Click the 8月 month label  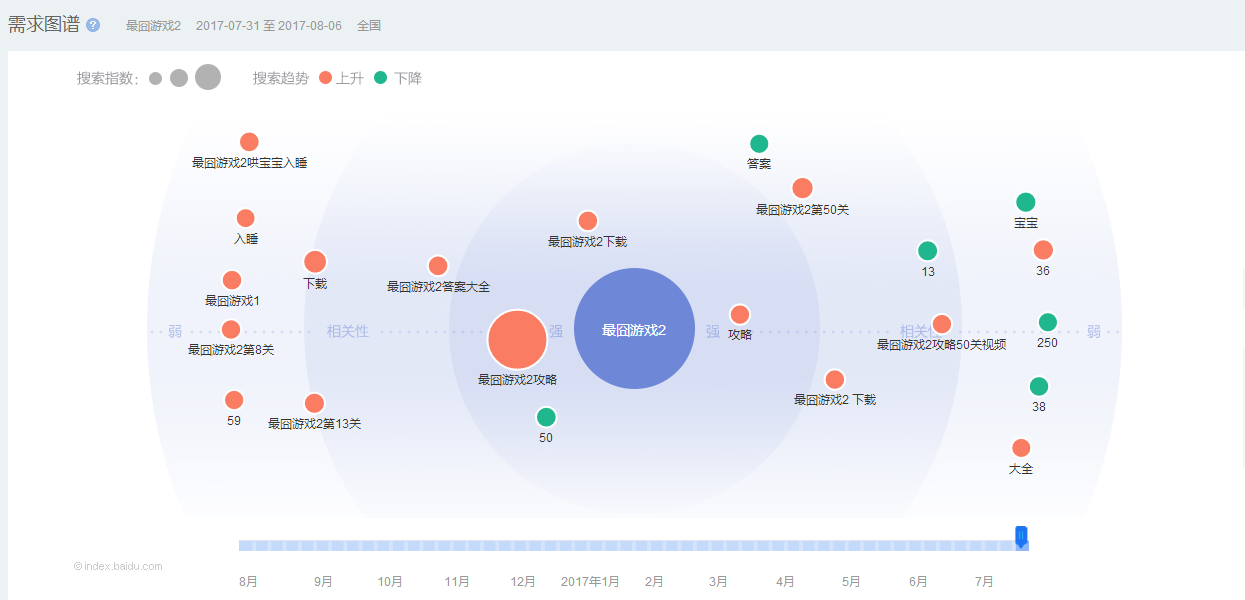(248, 582)
